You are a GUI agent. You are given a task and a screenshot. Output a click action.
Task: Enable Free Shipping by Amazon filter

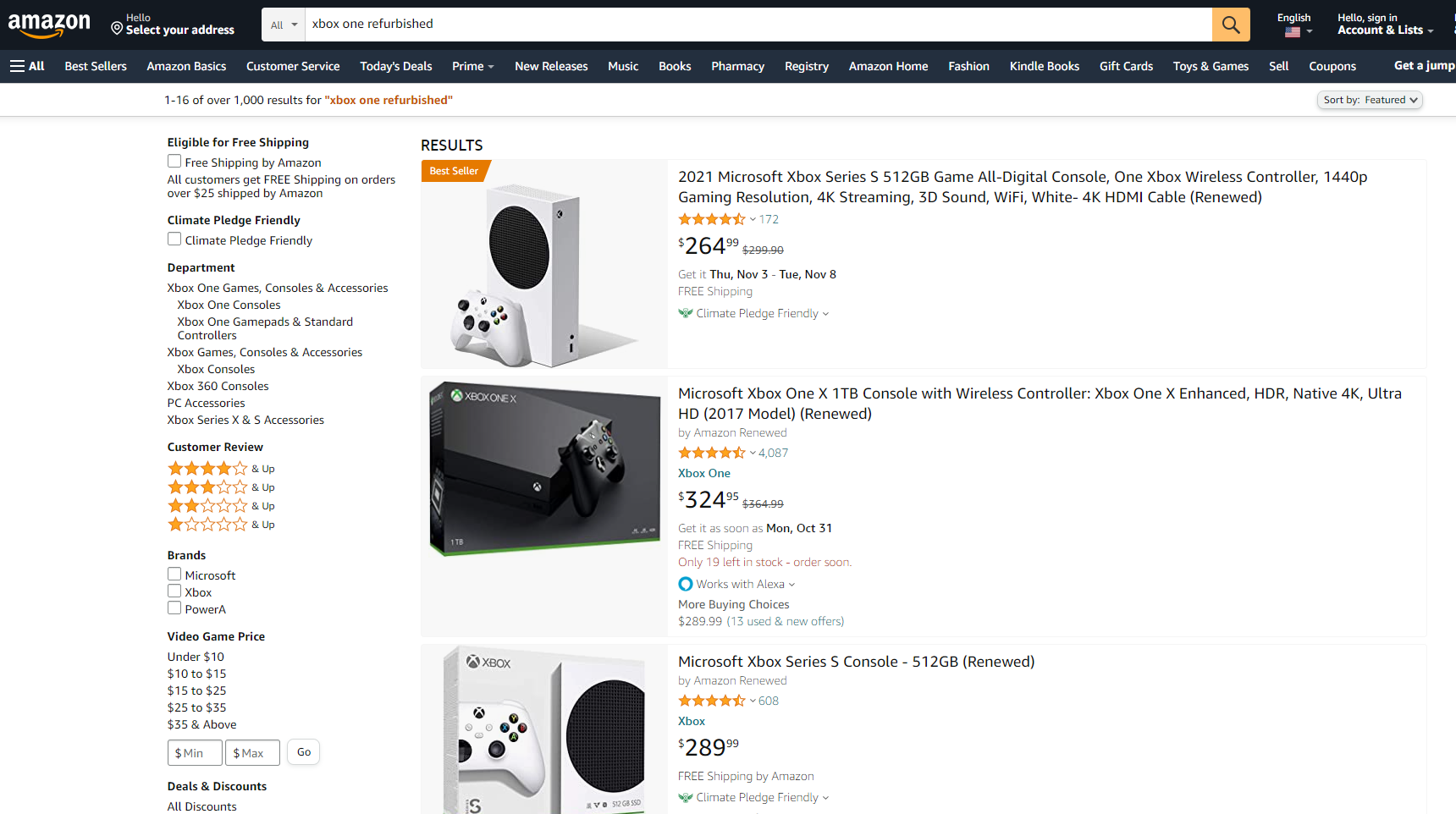click(174, 160)
